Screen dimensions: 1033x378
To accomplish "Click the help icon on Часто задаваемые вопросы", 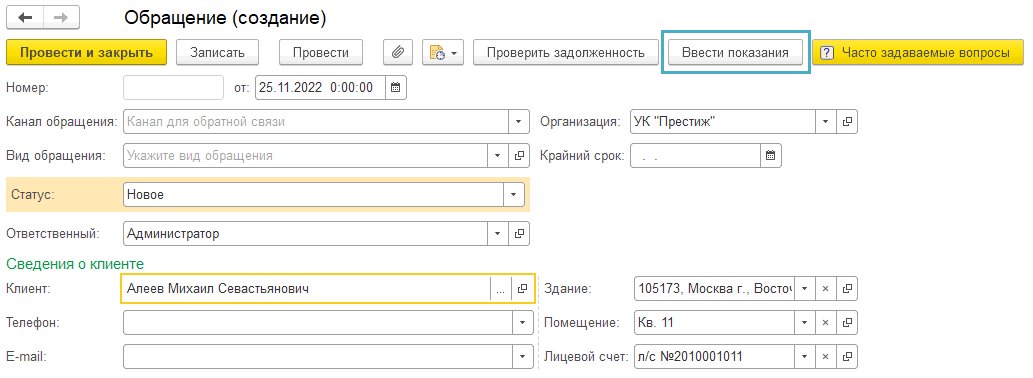I will [x=827, y=53].
